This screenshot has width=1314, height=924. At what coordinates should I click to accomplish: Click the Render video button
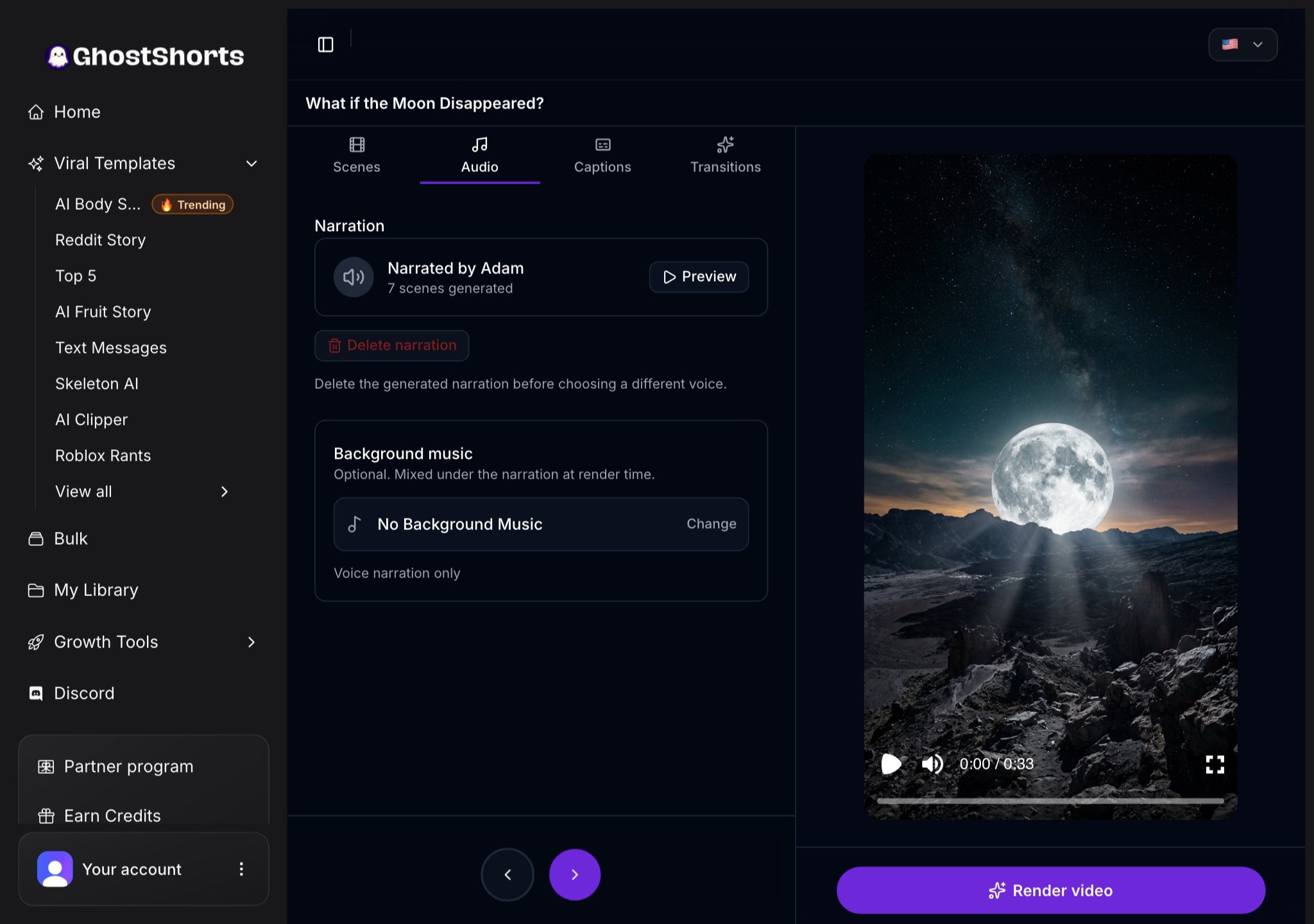(x=1050, y=890)
